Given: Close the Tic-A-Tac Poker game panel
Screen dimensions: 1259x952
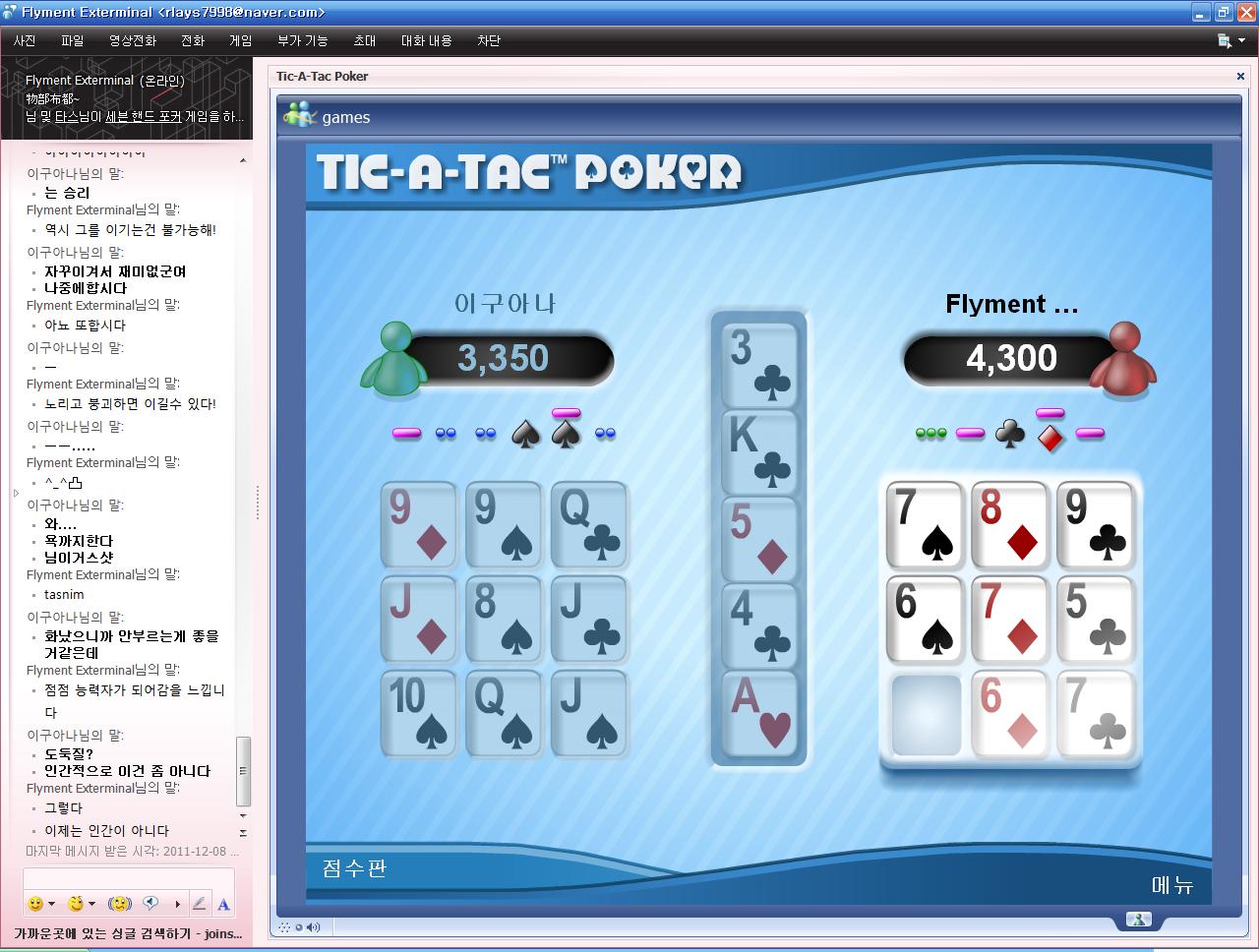Looking at the screenshot, I should click(1240, 76).
